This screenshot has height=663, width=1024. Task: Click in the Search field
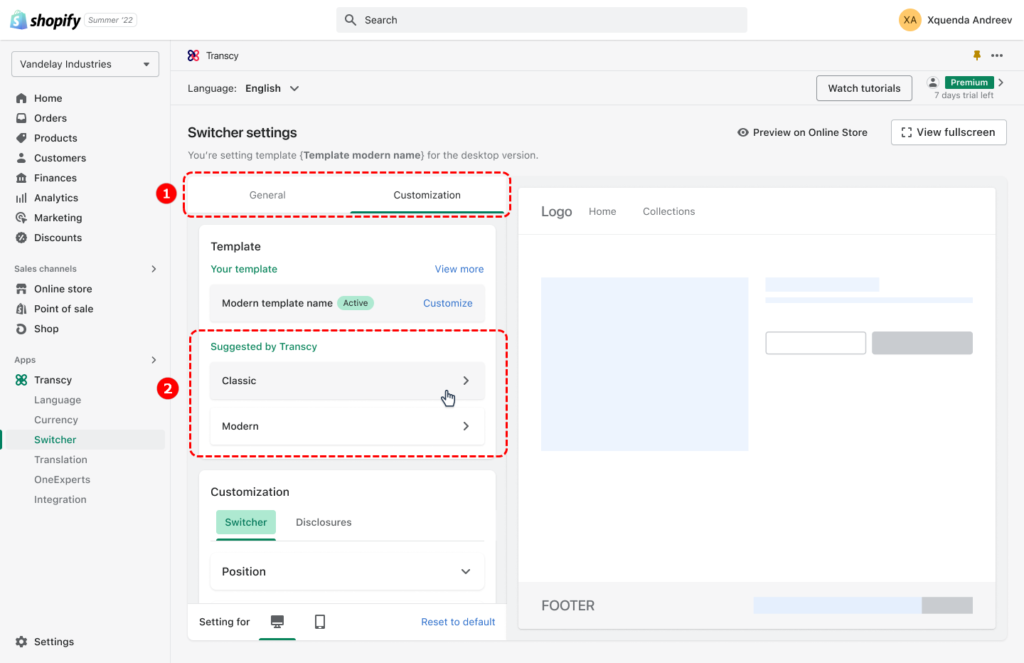point(541,20)
